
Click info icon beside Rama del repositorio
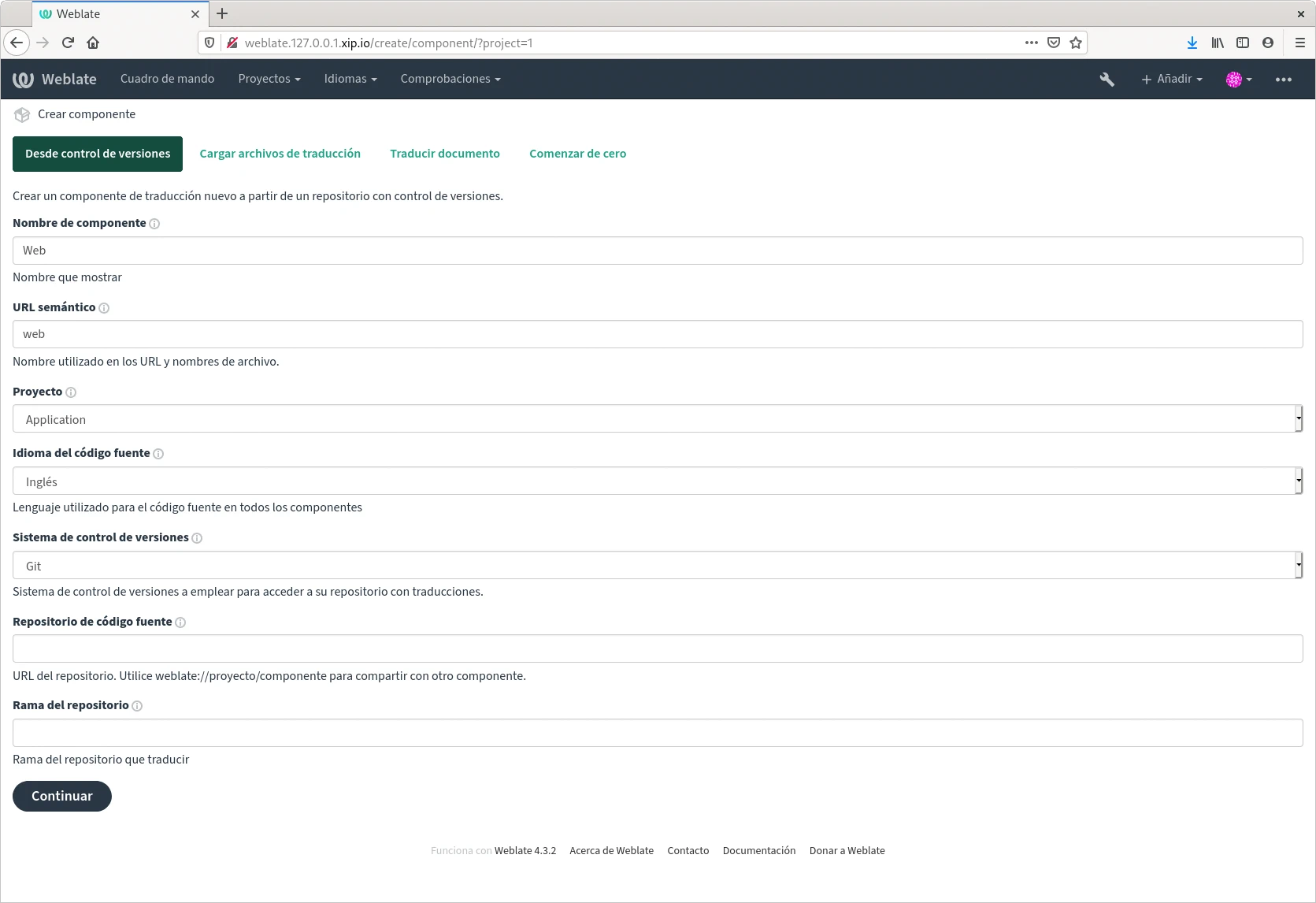[x=137, y=706]
